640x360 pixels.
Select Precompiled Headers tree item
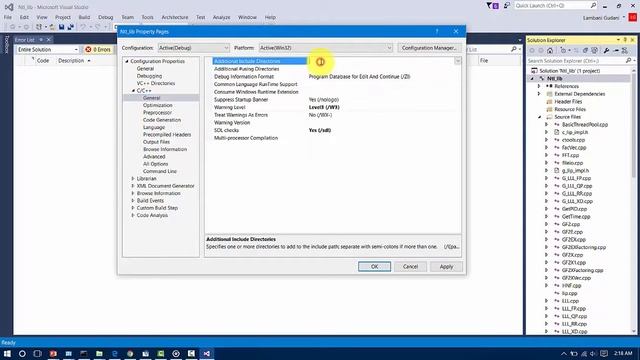pyautogui.click(x=167, y=135)
